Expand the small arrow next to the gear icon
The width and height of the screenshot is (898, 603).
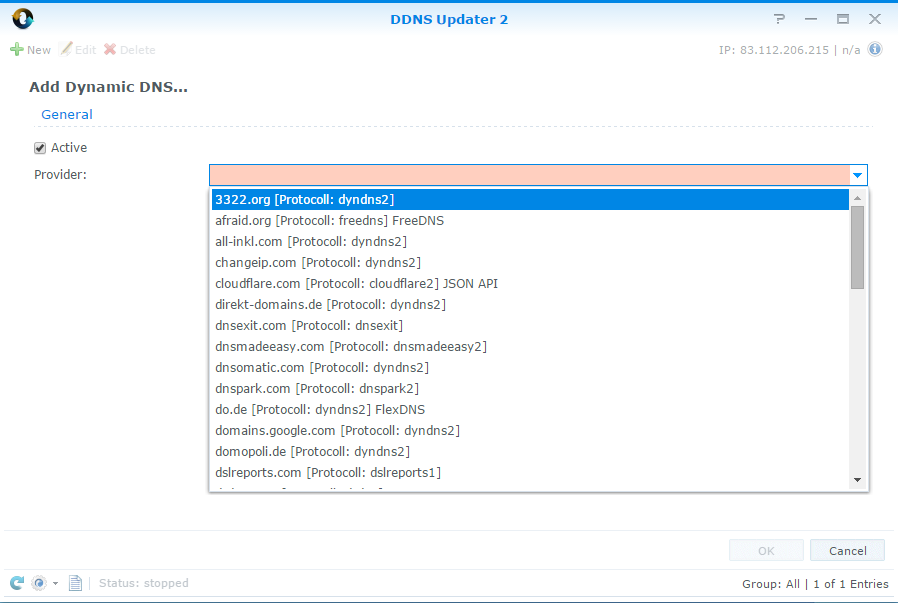pos(56,584)
